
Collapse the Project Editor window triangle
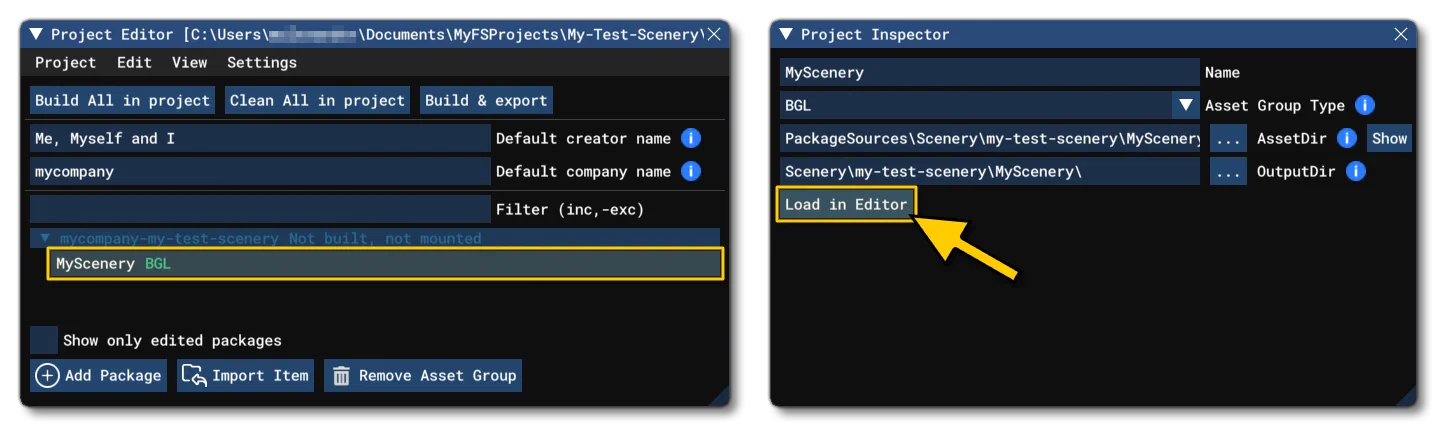pos(36,34)
